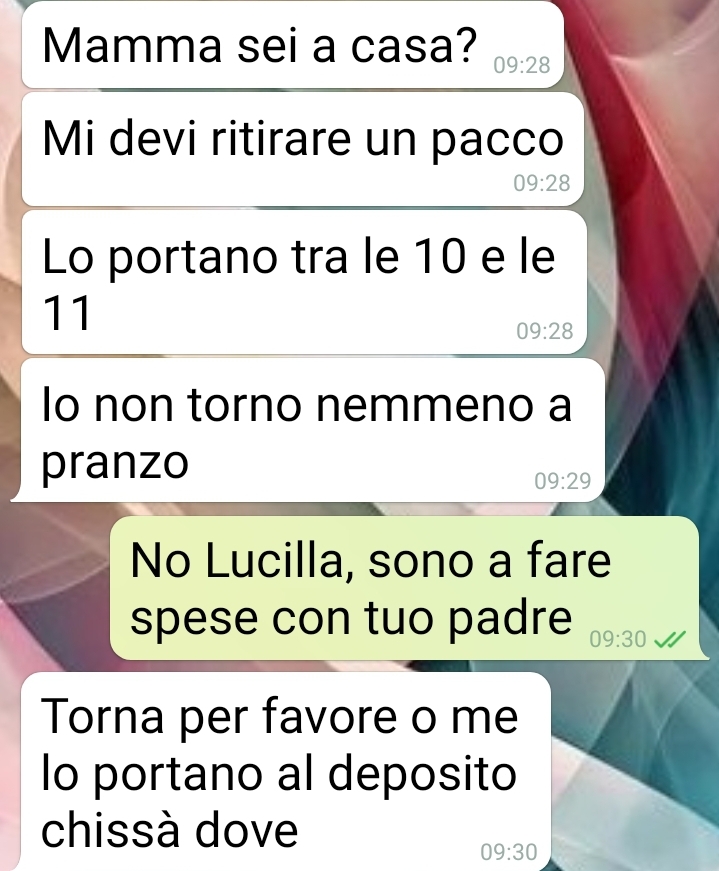
Task: Click the 09:28 timestamp beside 'Mamma sei a casa?'
Action: tap(522, 66)
